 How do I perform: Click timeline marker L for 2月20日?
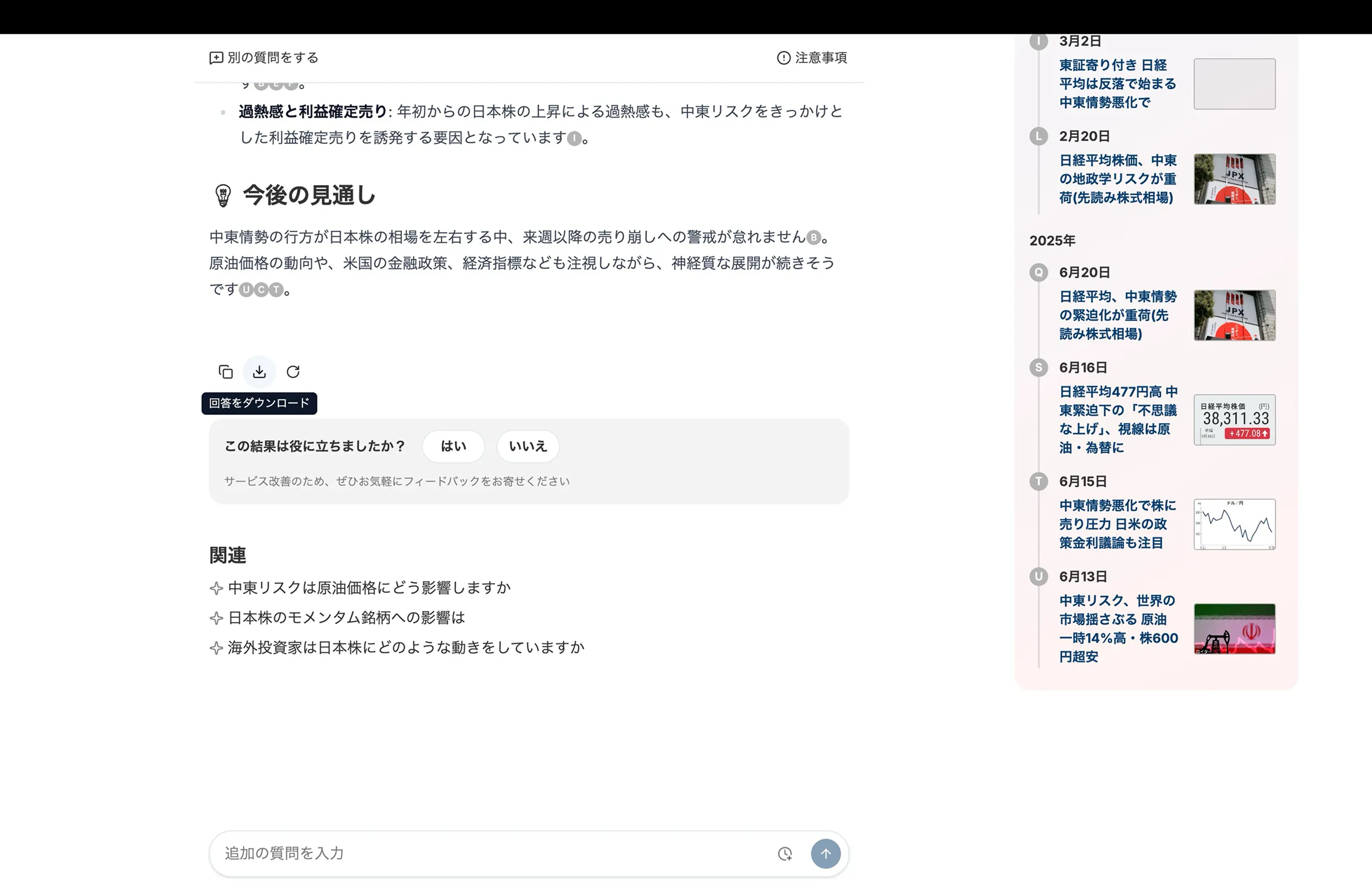1038,136
